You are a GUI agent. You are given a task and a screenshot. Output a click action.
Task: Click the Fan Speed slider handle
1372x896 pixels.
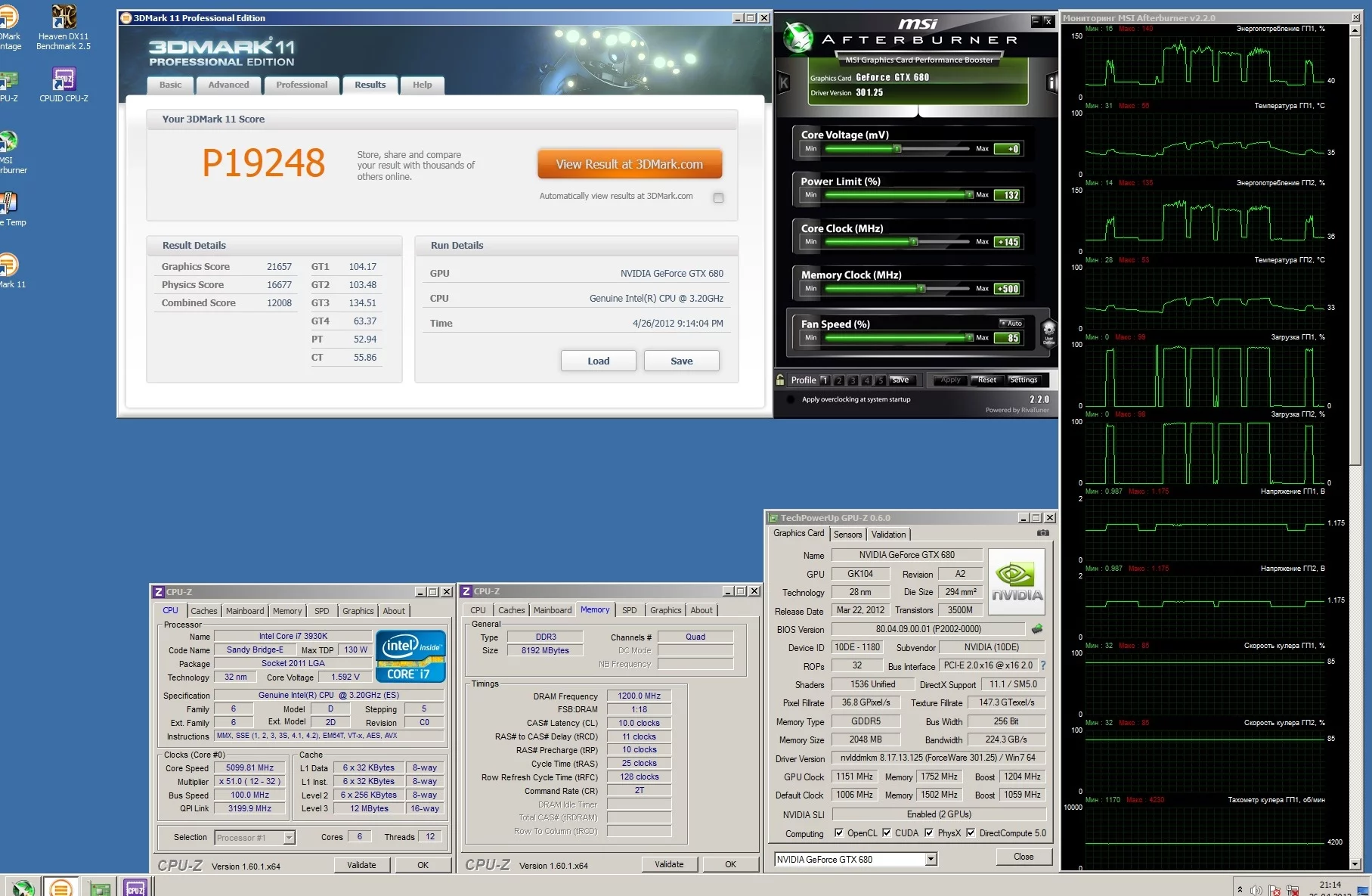970,338
